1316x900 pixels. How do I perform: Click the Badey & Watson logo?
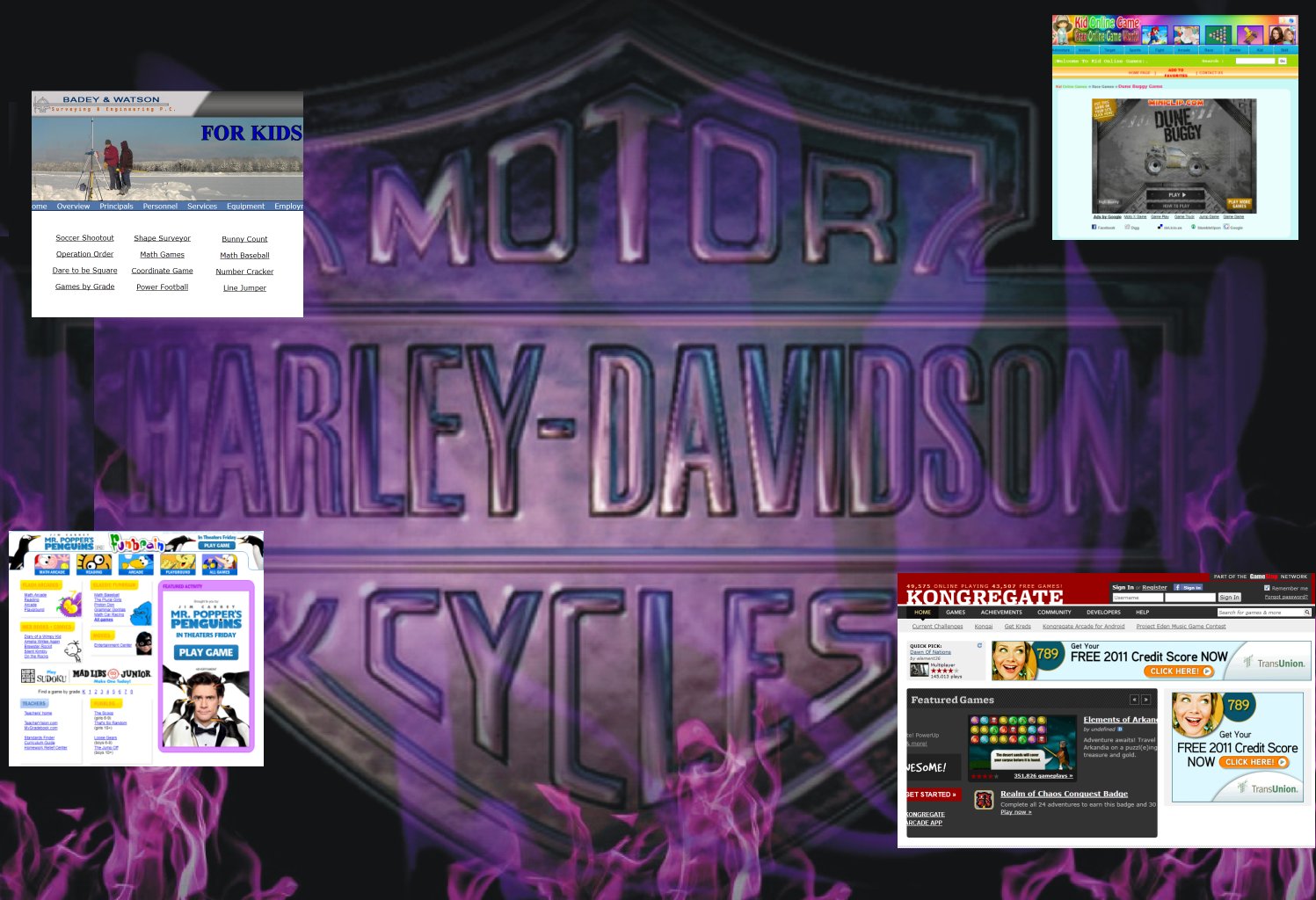[x=104, y=104]
